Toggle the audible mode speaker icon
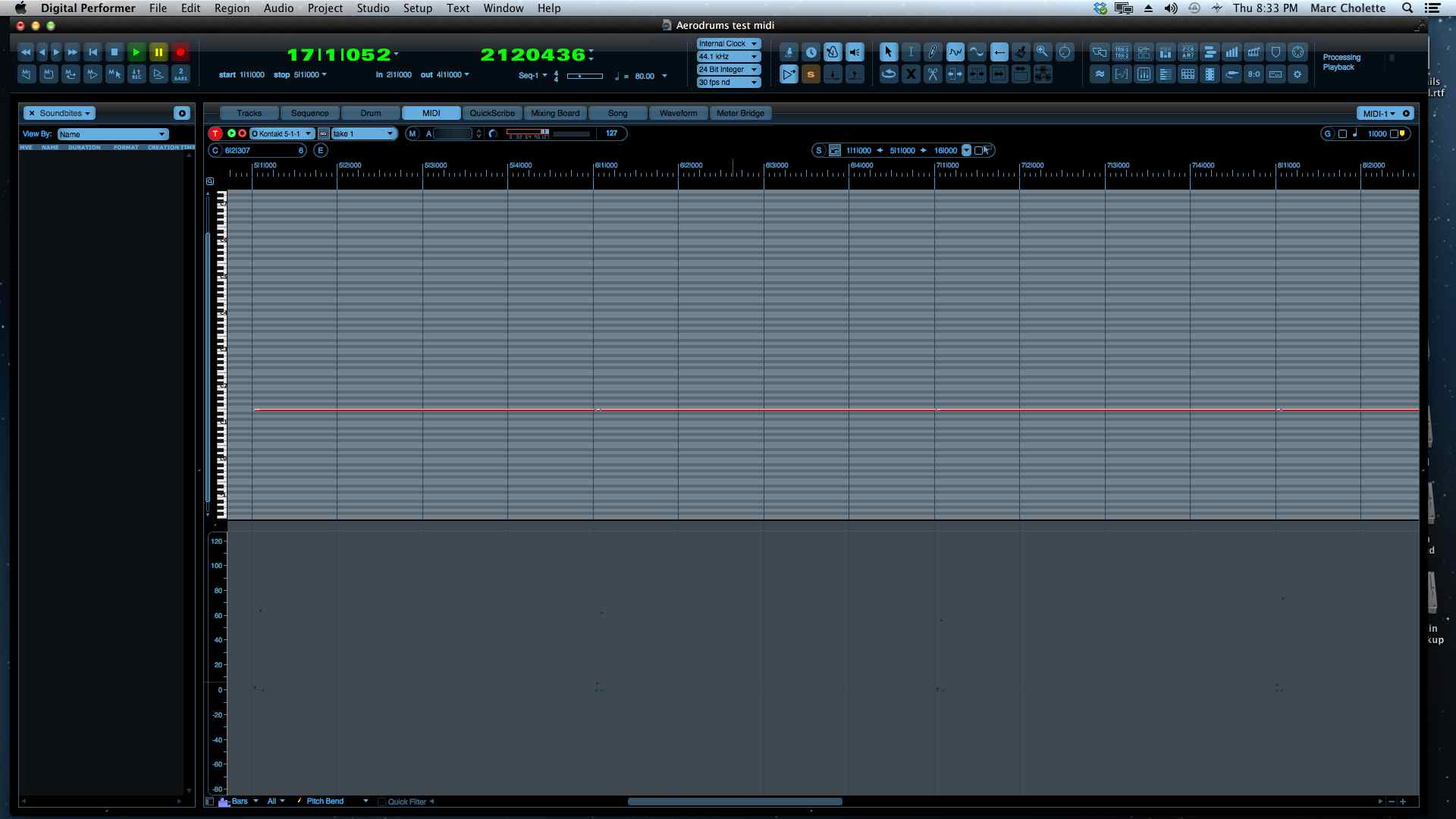The height and width of the screenshot is (819, 1456). point(855,52)
